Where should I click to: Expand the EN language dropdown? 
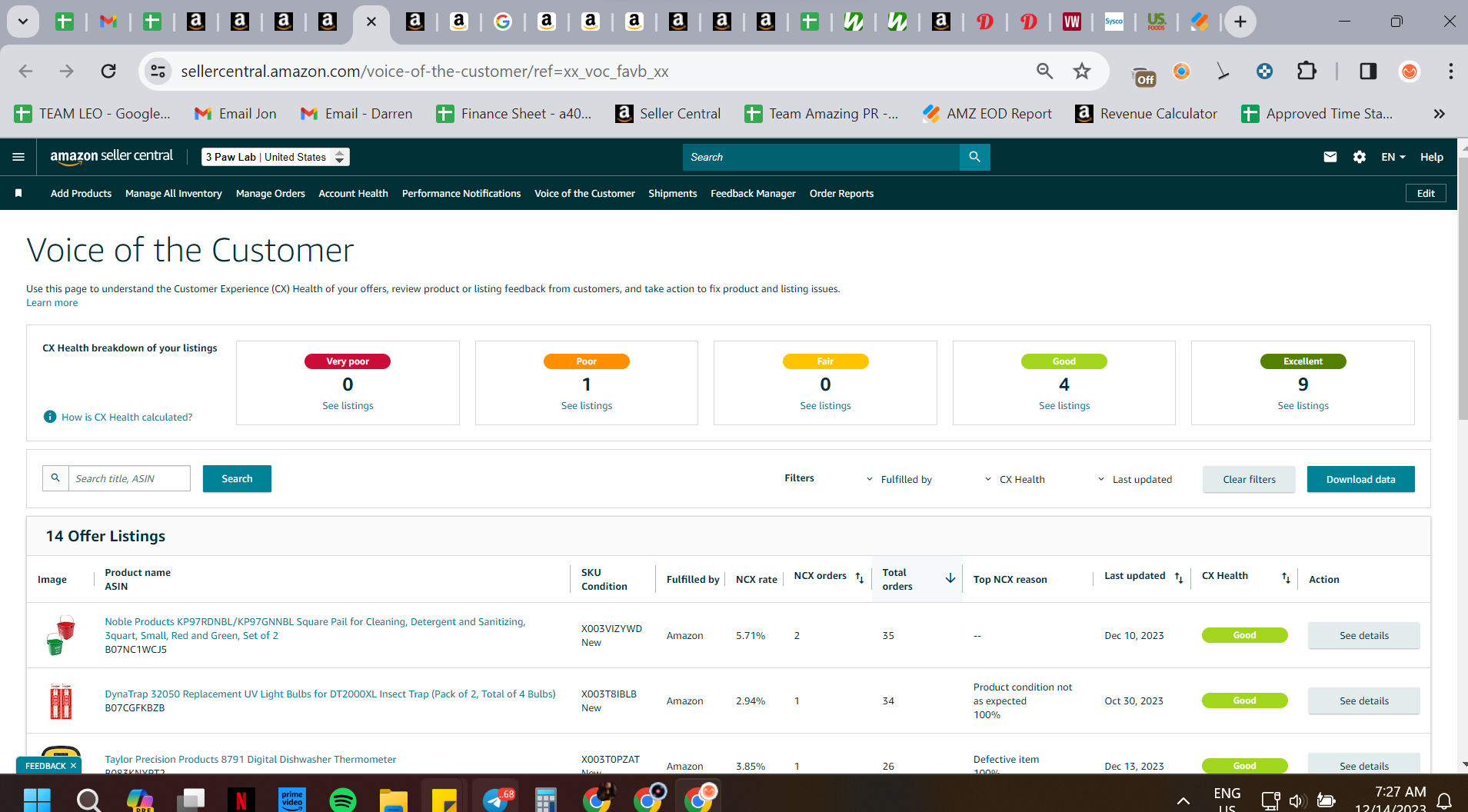pos(1393,157)
